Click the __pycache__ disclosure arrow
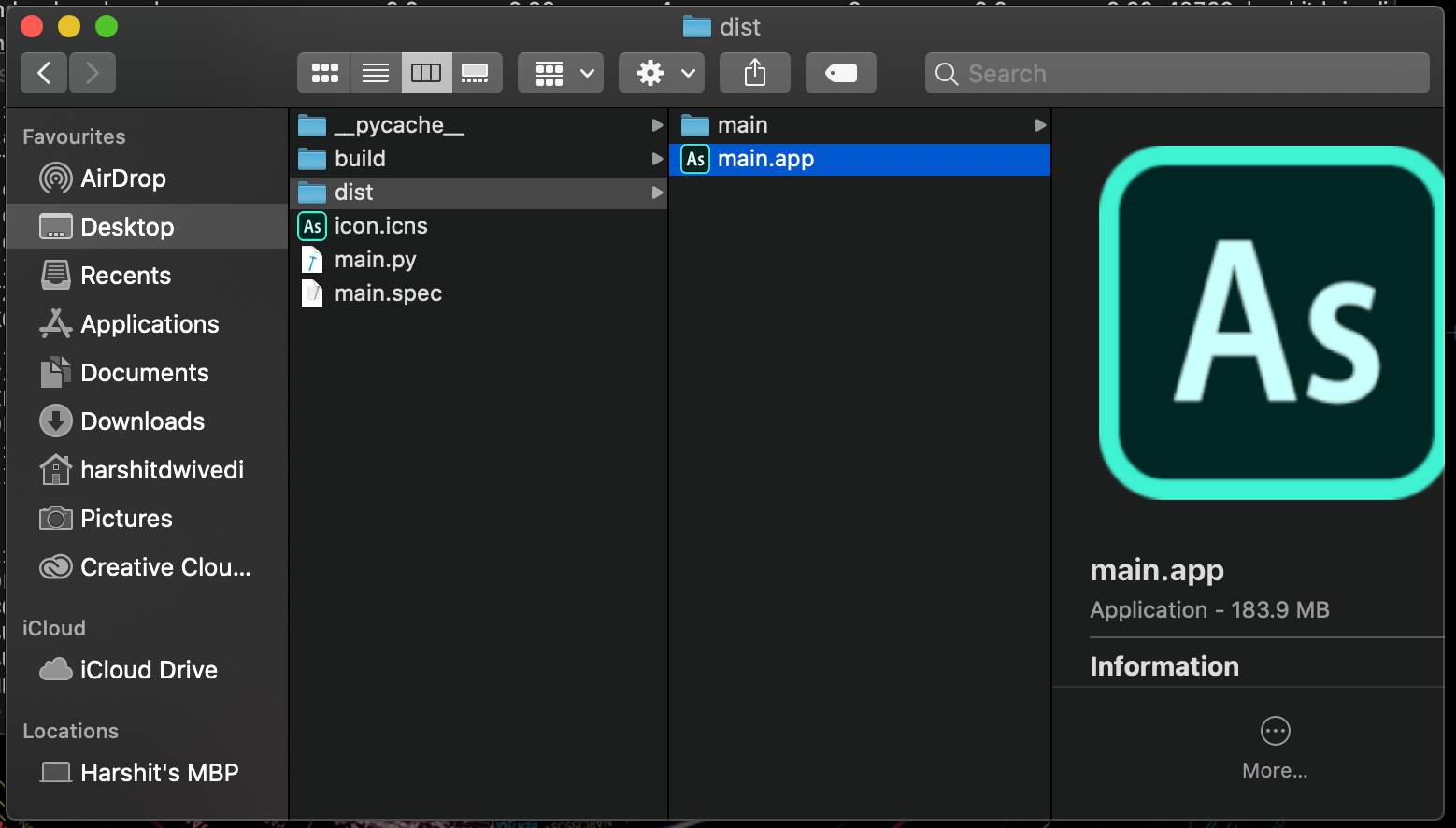 (657, 125)
